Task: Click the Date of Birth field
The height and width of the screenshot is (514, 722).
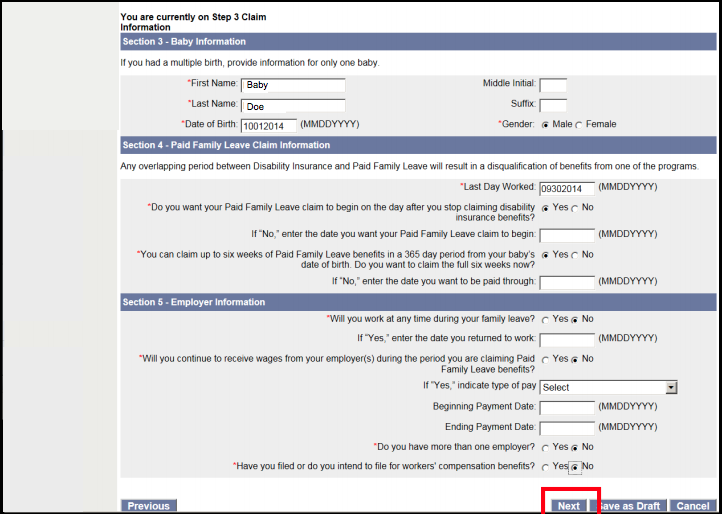Action: pyautogui.click(x=268, y=126)
